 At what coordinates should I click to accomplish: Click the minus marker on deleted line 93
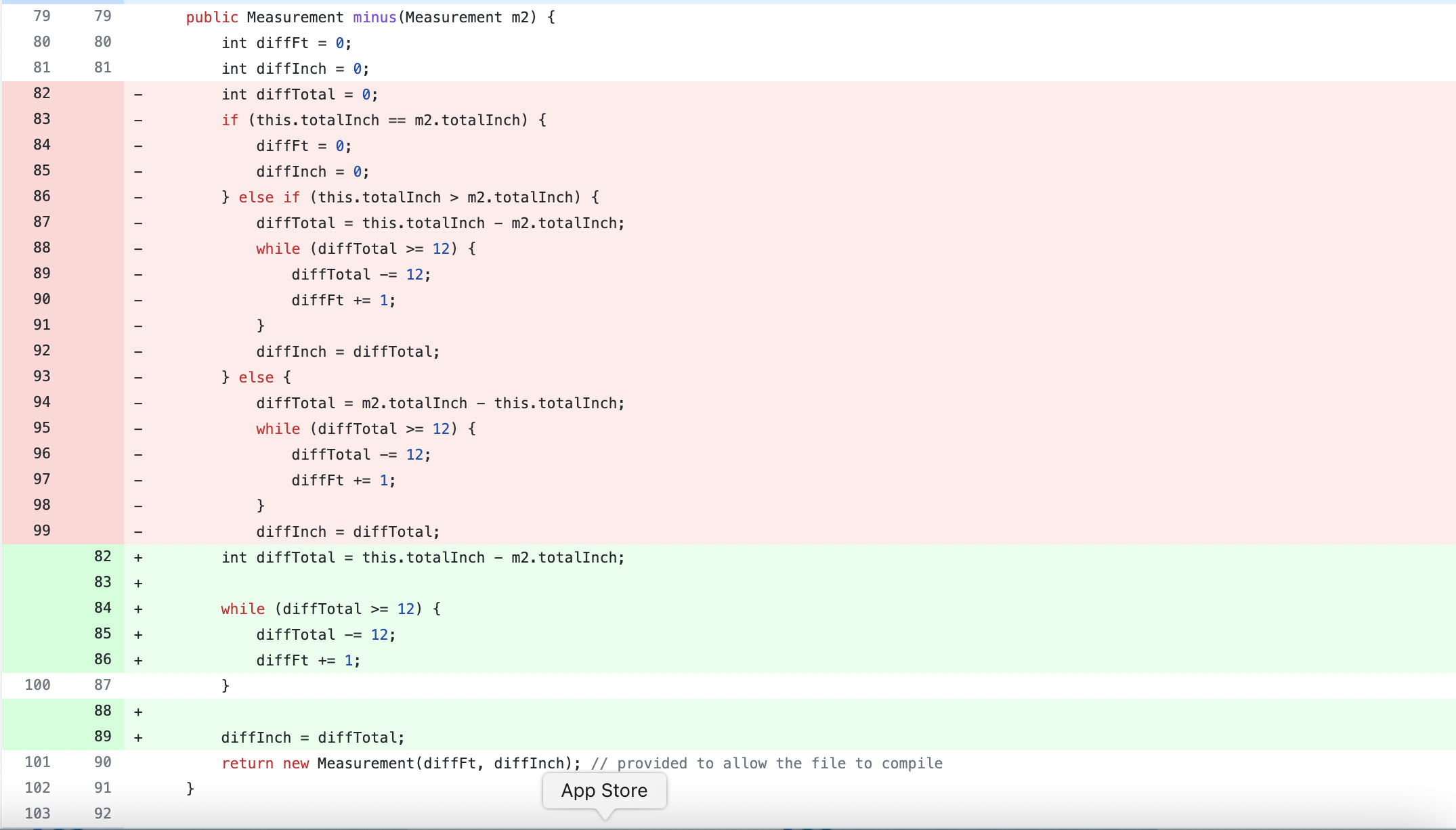[x=138, y=378]
